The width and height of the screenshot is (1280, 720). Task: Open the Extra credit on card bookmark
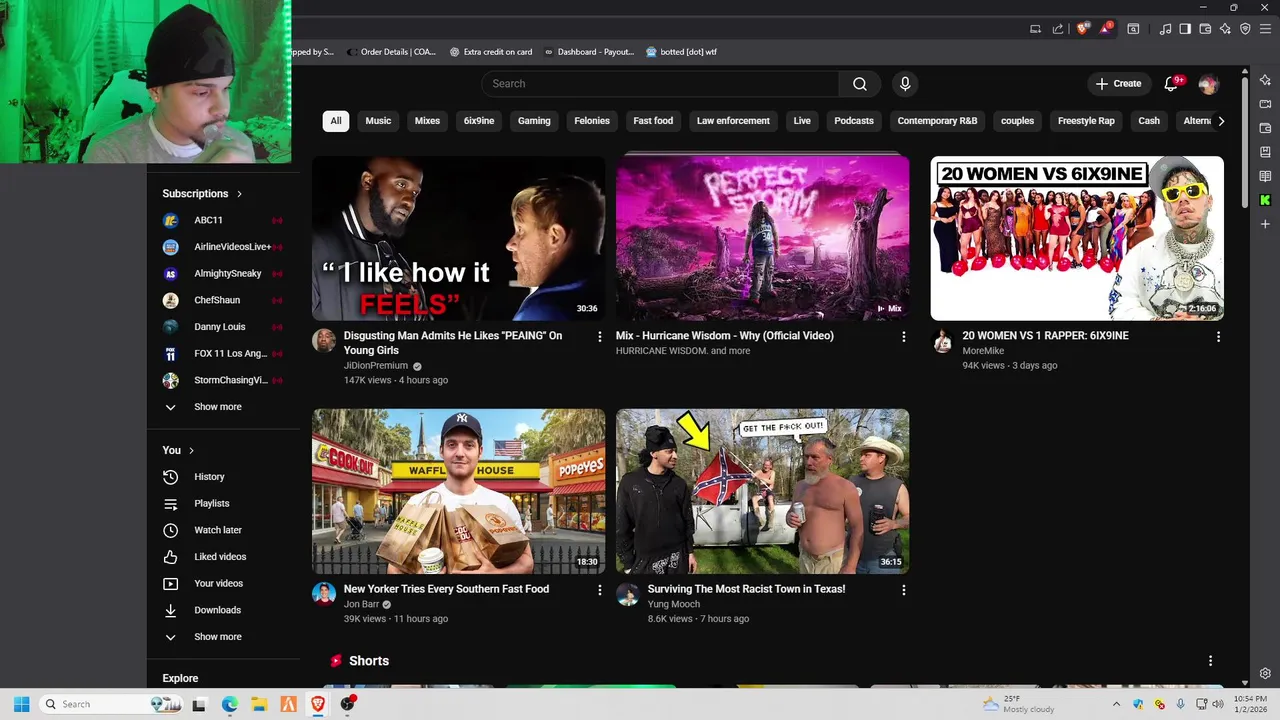point(491,52)
